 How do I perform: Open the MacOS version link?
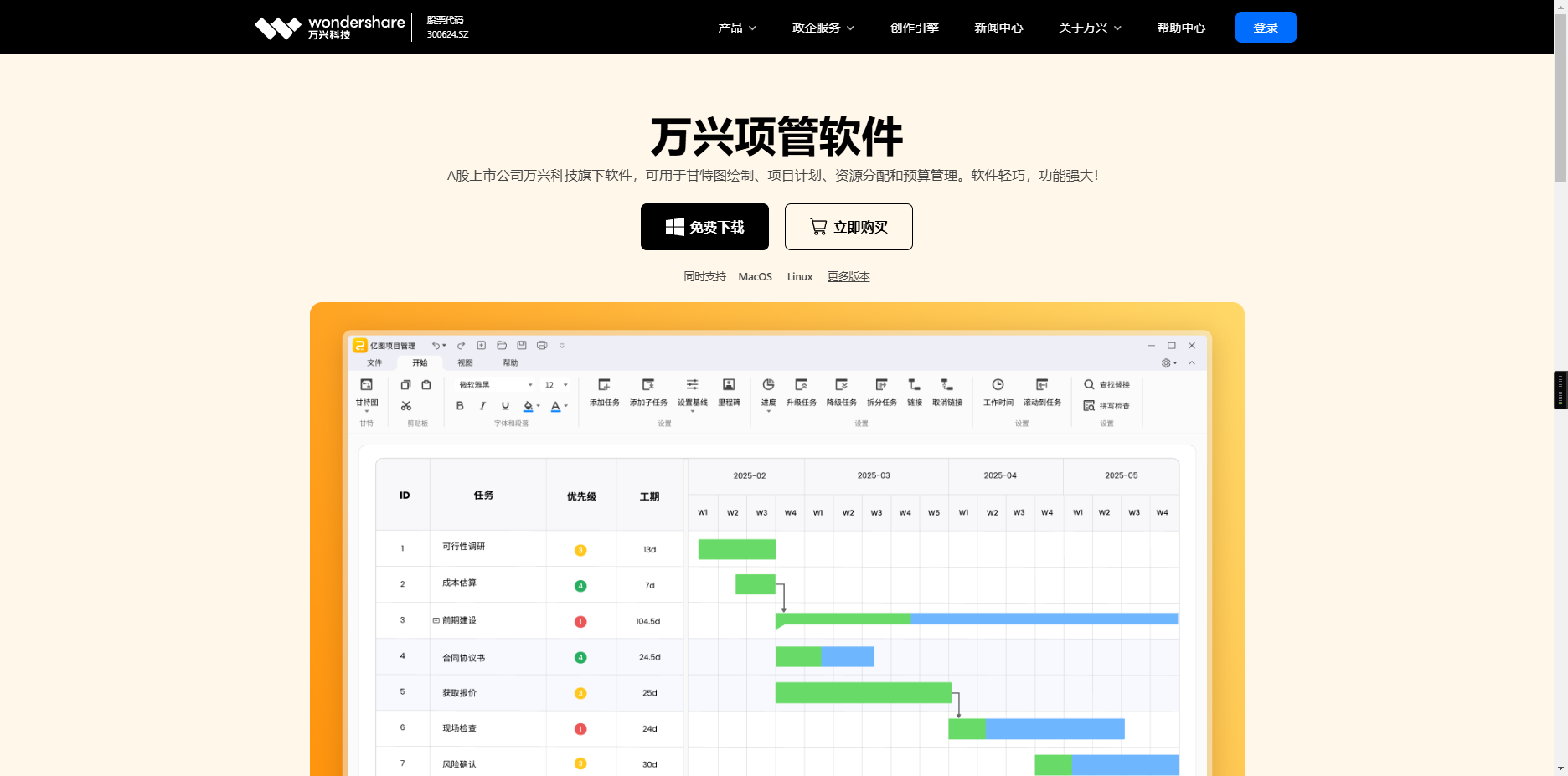tap(755, 277)
